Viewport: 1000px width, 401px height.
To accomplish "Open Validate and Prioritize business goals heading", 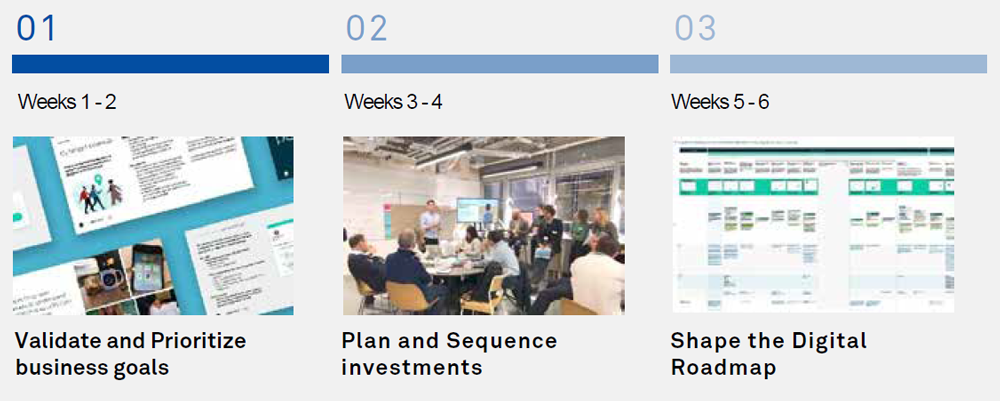I will pyautogui.click(x=130, y=354).
